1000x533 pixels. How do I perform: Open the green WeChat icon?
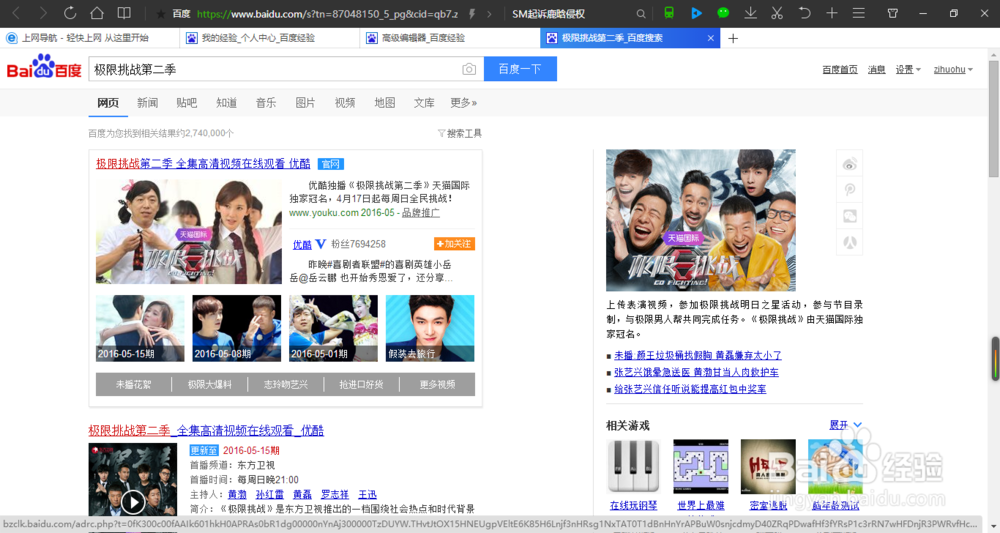[723, 13]
